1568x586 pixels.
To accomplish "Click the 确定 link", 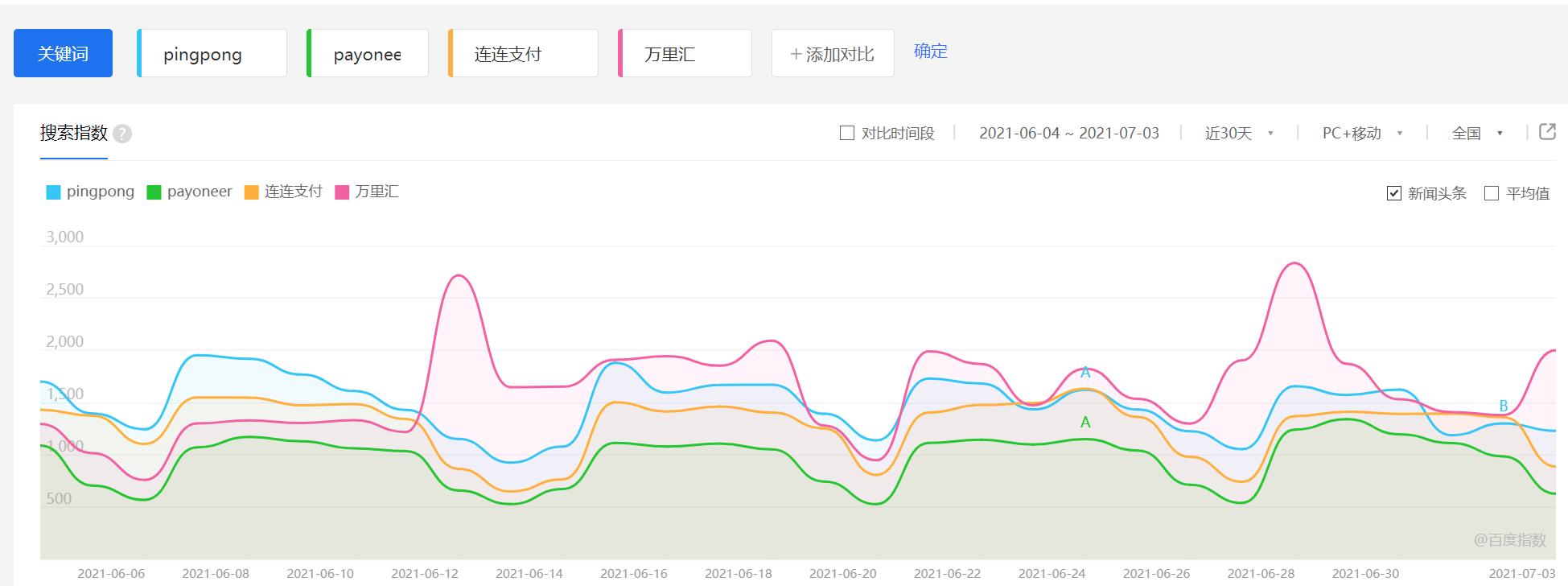I will pos(931,52).
